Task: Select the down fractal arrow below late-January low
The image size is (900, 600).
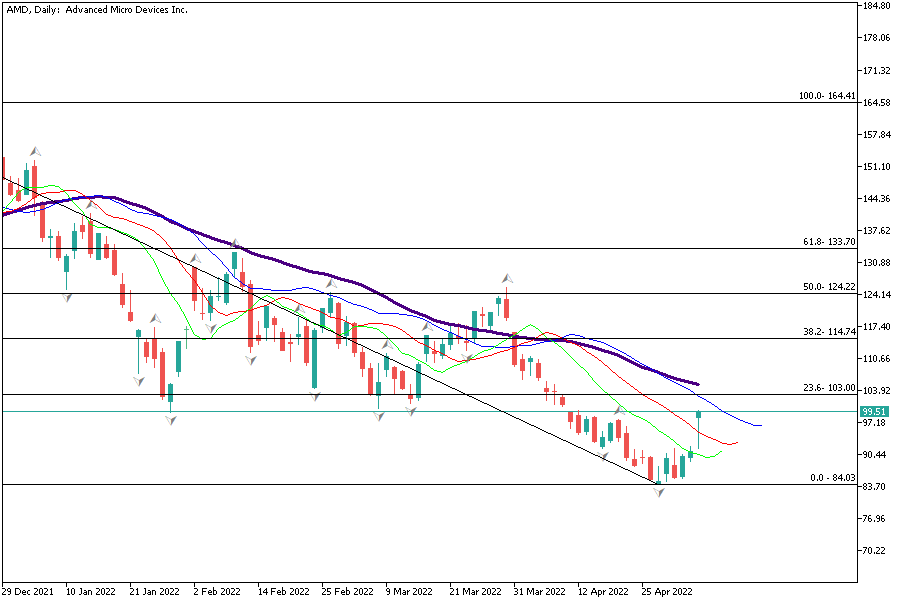Action: point(171,420)
